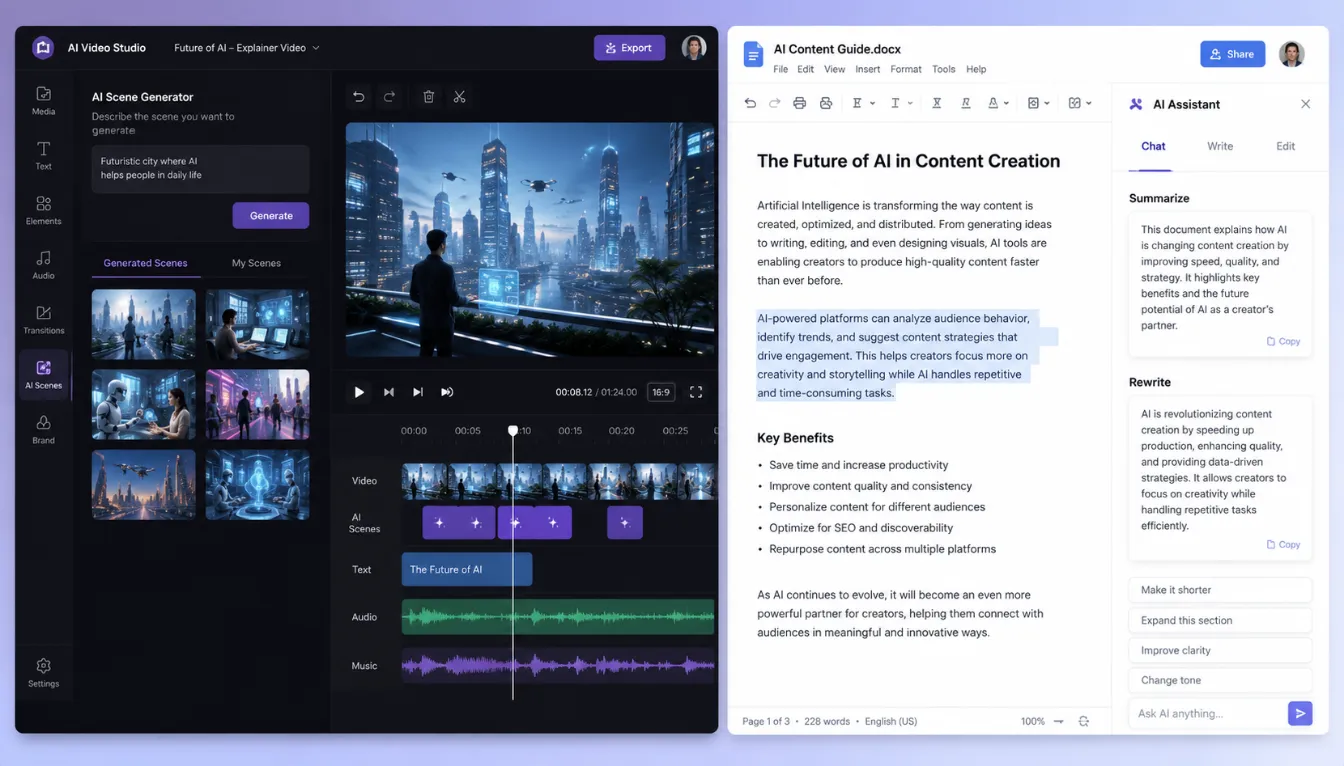
Task: Enter fullscreen preview mode
Action: [x=696, y=392]
